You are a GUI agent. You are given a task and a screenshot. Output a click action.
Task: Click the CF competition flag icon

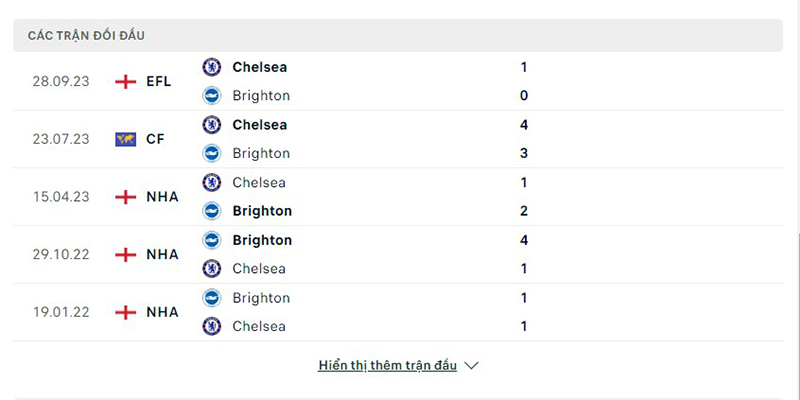[x=125, y=139]
